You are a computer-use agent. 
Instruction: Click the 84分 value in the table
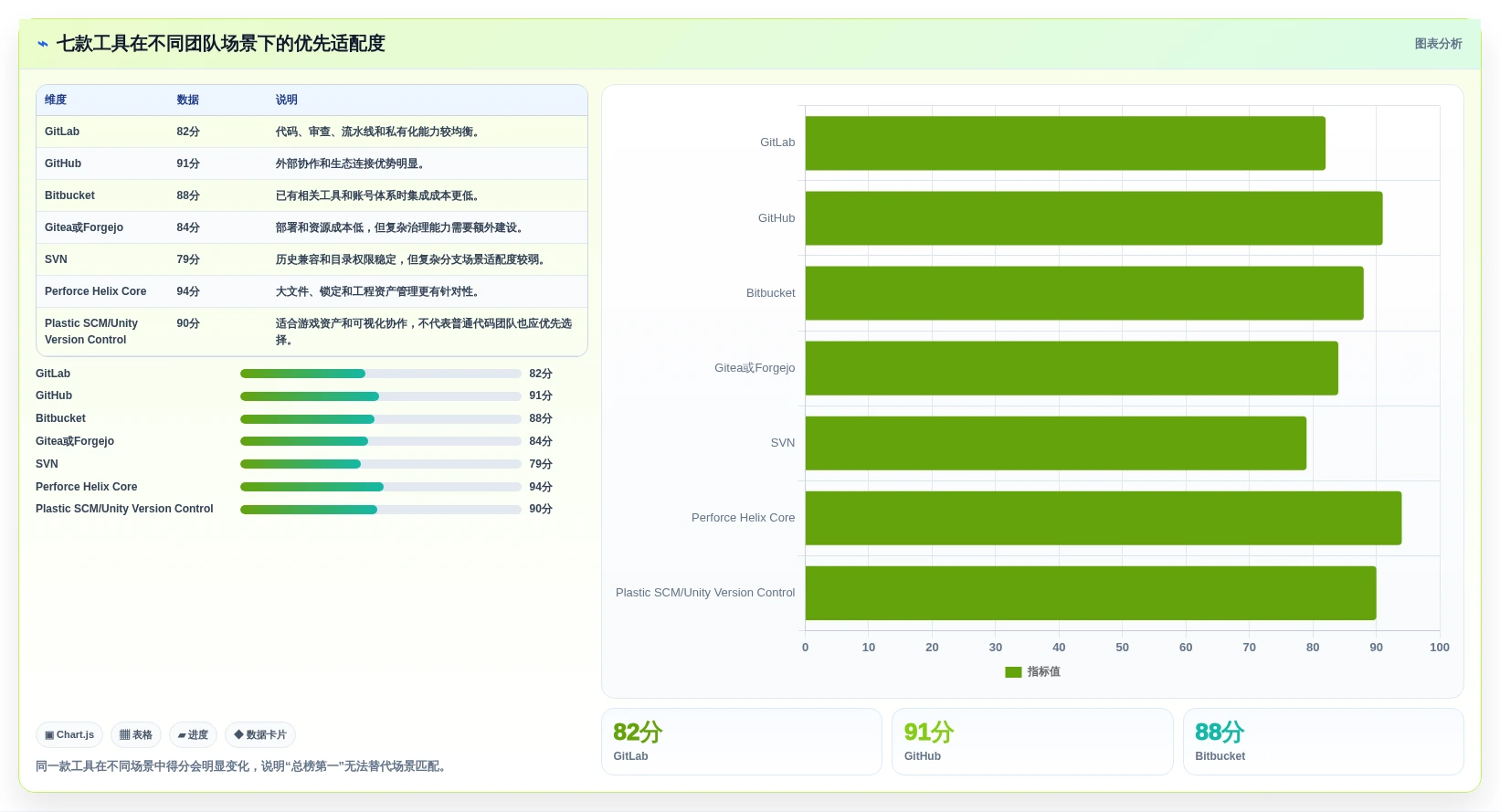188,227
